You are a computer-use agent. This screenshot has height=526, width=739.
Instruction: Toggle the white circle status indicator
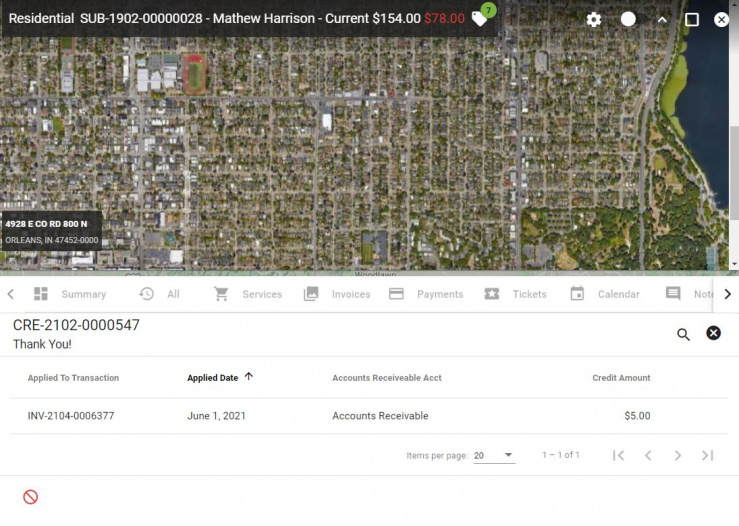[628, 19]
